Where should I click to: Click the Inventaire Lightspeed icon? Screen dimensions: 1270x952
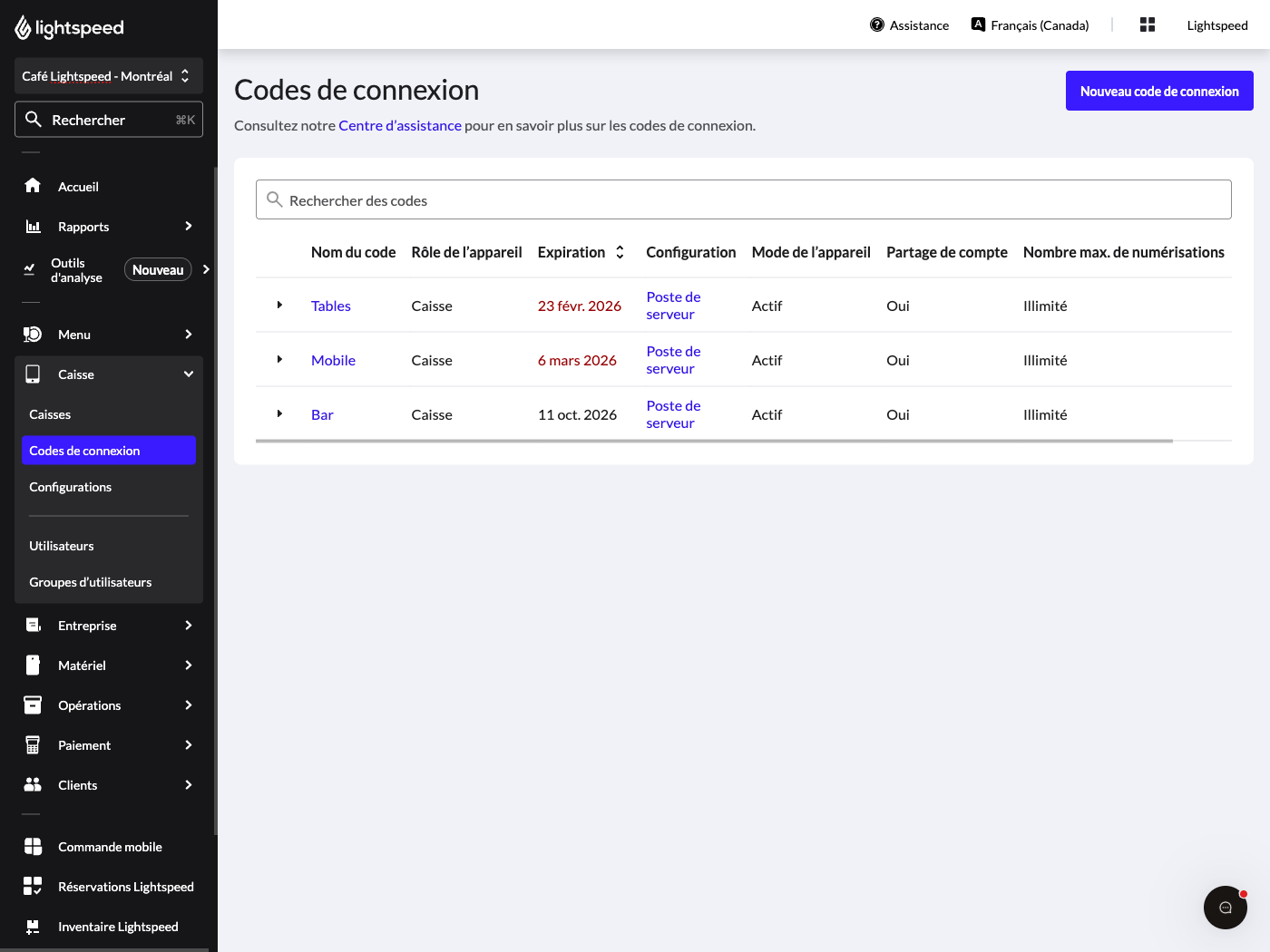pos(33,927)
